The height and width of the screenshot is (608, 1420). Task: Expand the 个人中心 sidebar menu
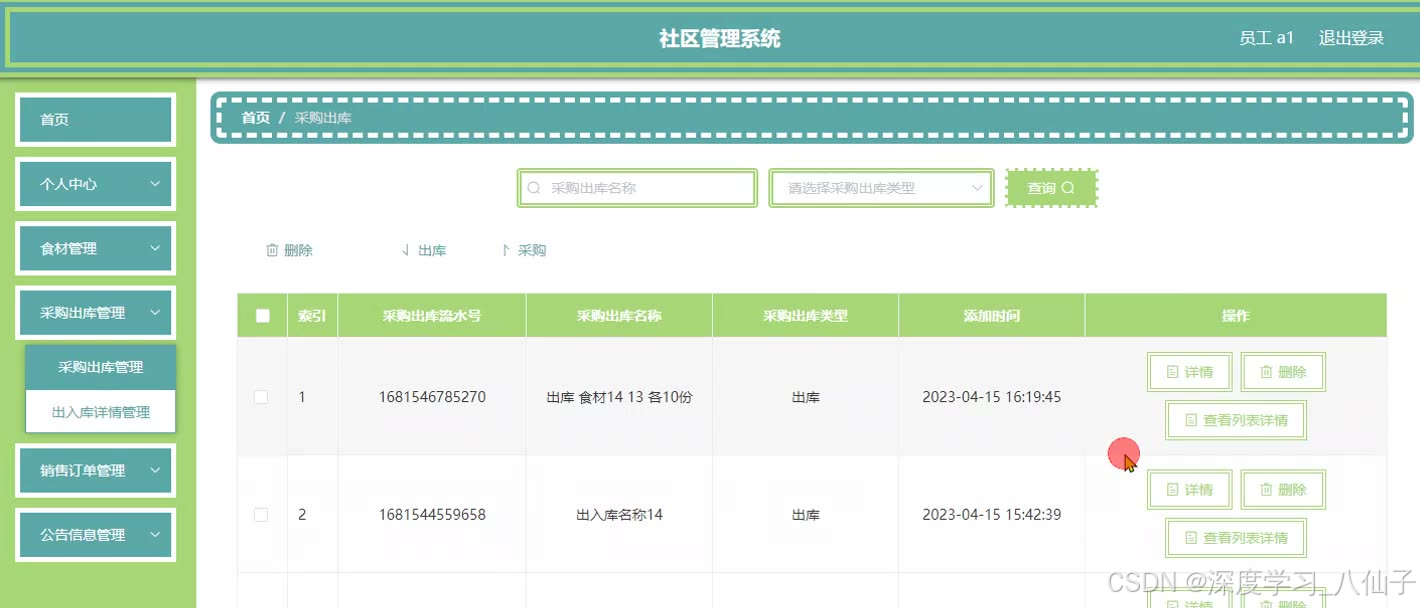click(x=95, y=184)
